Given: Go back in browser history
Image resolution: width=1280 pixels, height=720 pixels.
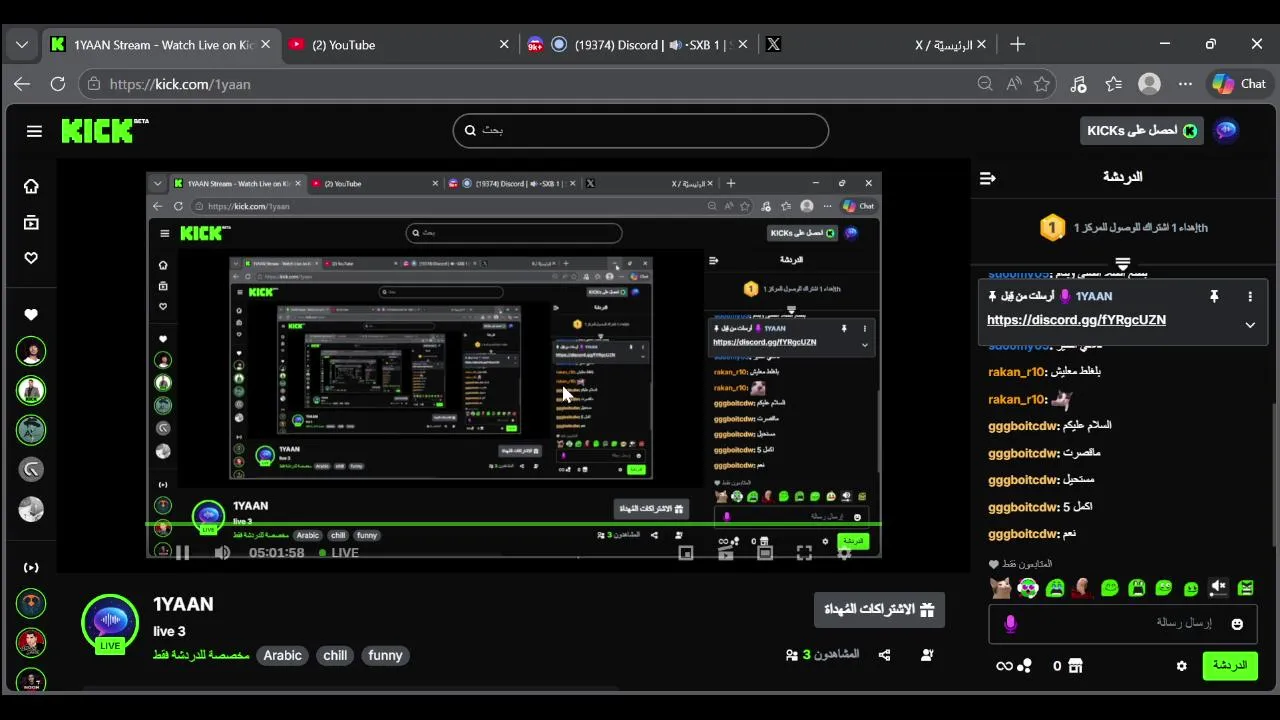Looking at the screenshot, I should point(22,84).
